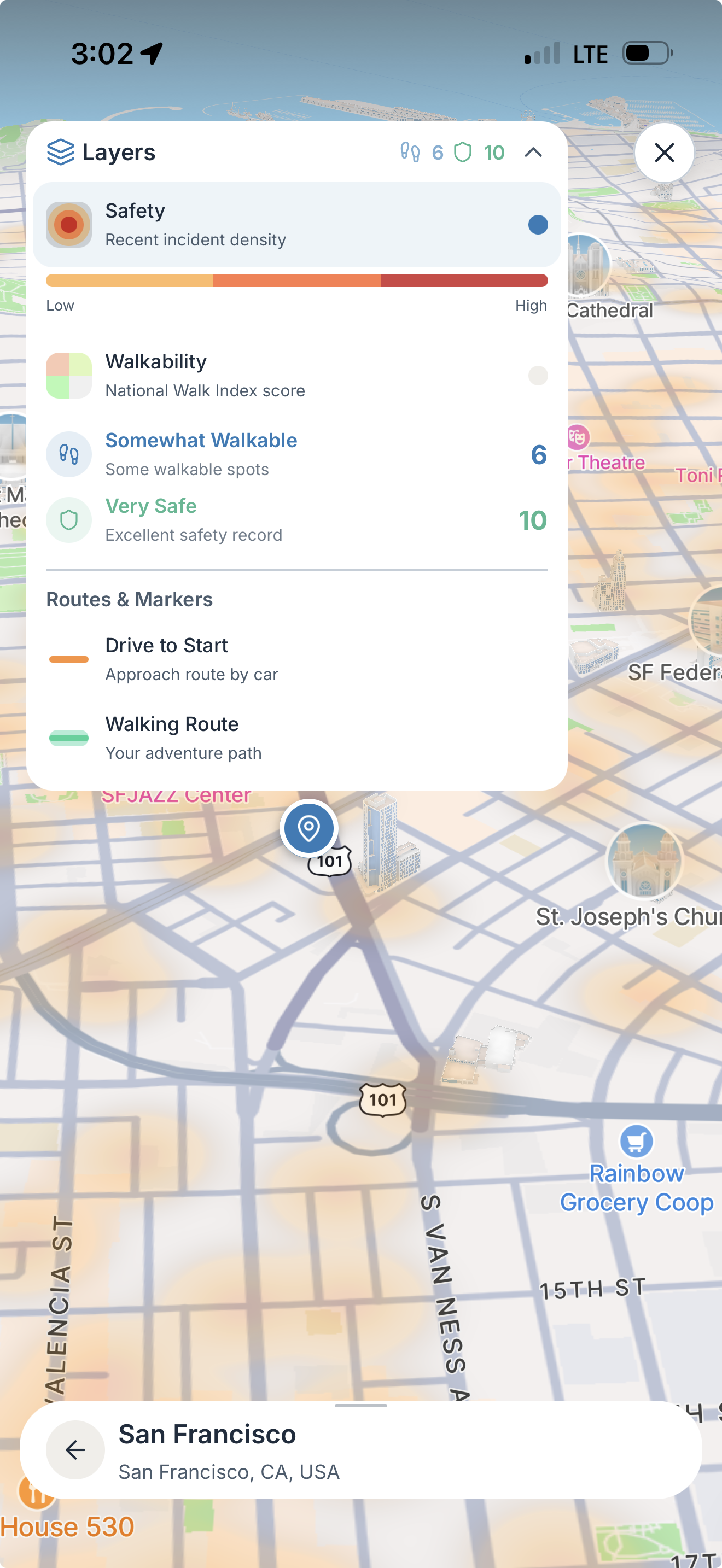Open the Somewhat Walkable score row

pos(297,454)
